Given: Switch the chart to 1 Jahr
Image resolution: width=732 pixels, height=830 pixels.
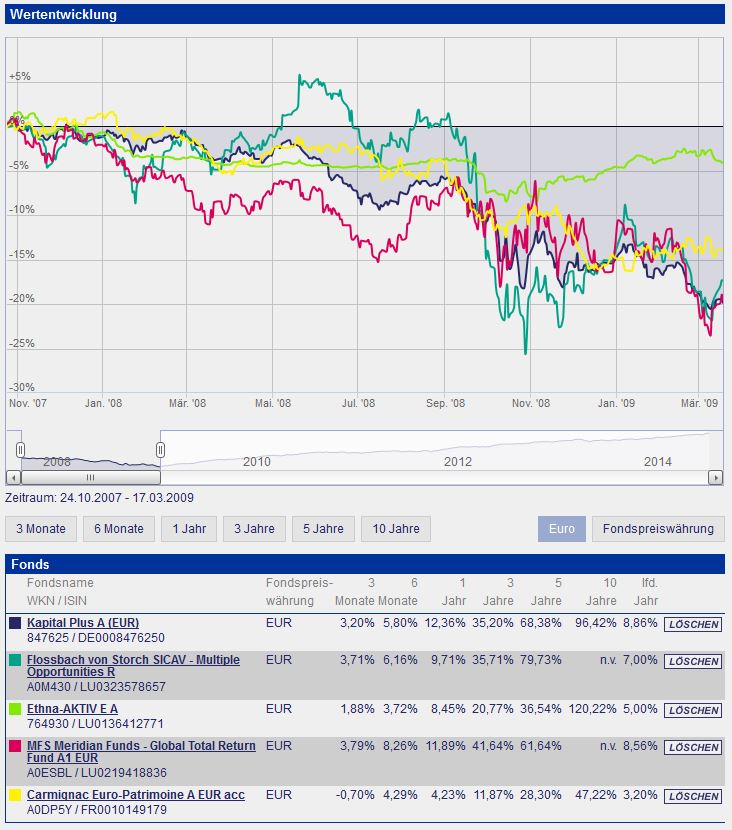Looking at the screenshot, I should click(x=189, y=529).
